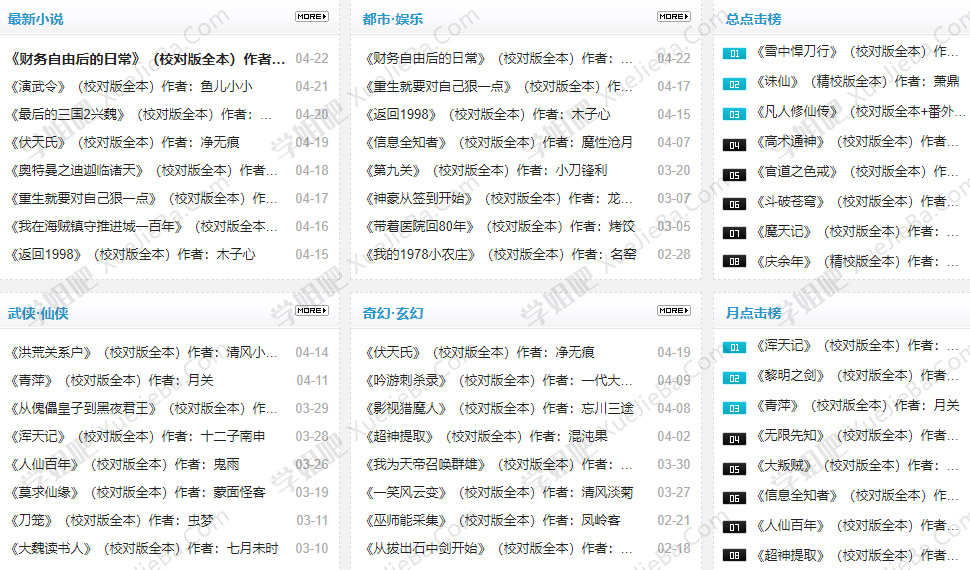Open 《从傀儡皇子到黑夜君王》 novel link
The width and height of the screenshot is (970, 570).
[144, 408]
